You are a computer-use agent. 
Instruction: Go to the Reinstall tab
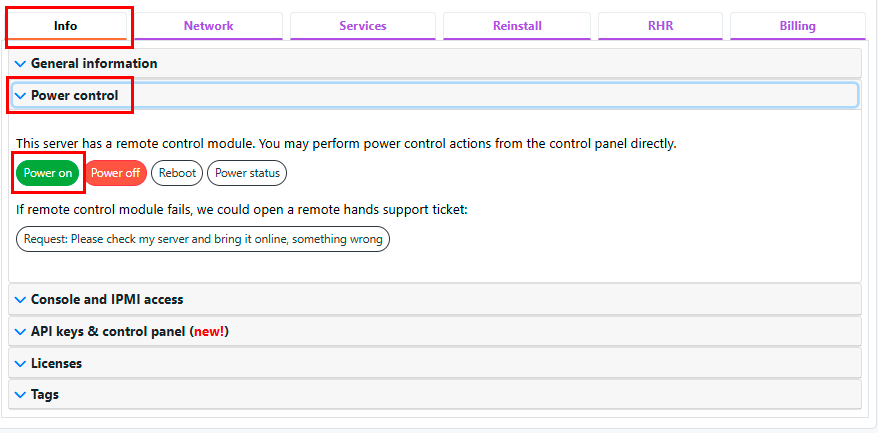point(517,26)
